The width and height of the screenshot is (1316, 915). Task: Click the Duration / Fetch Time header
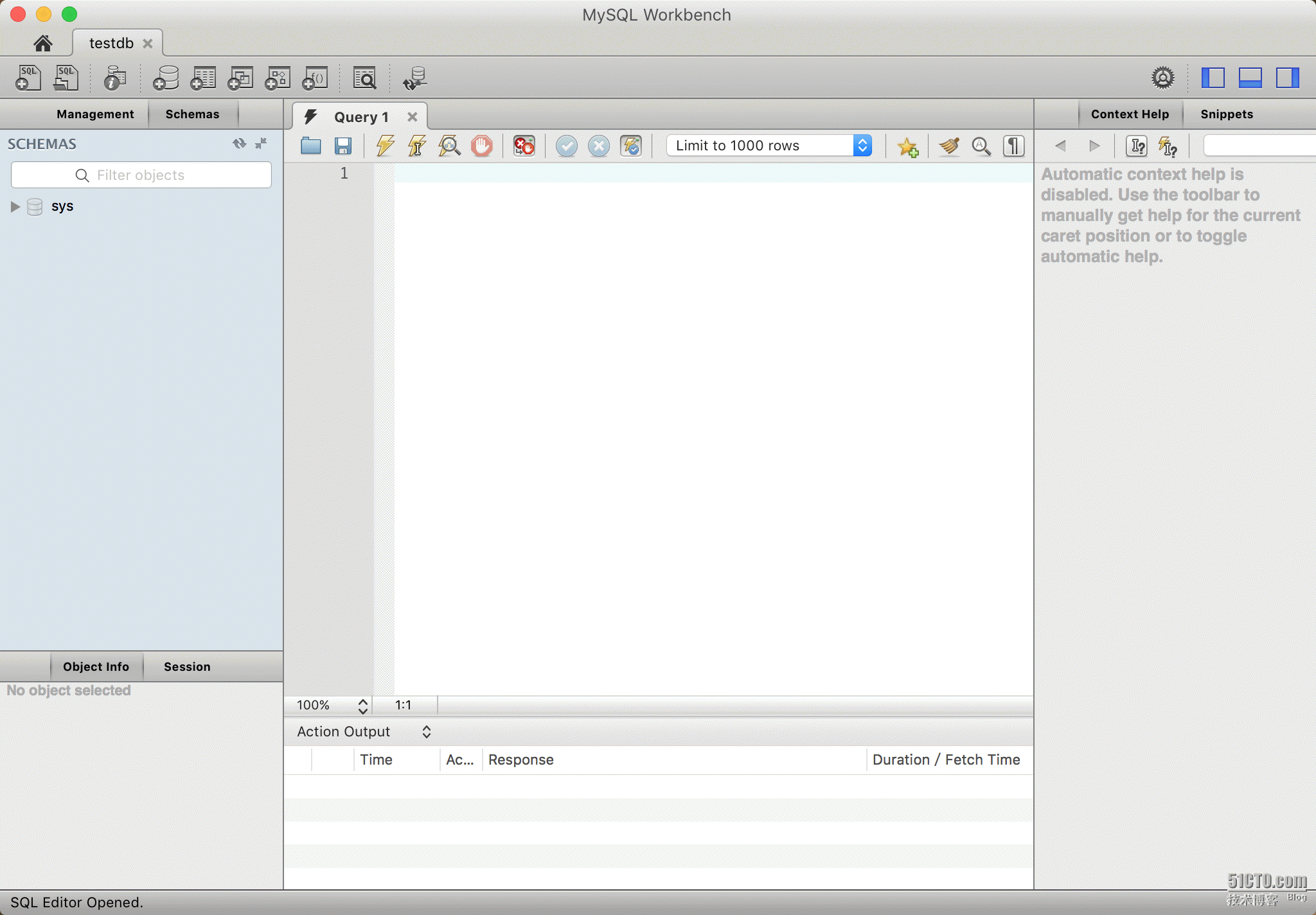949,760
